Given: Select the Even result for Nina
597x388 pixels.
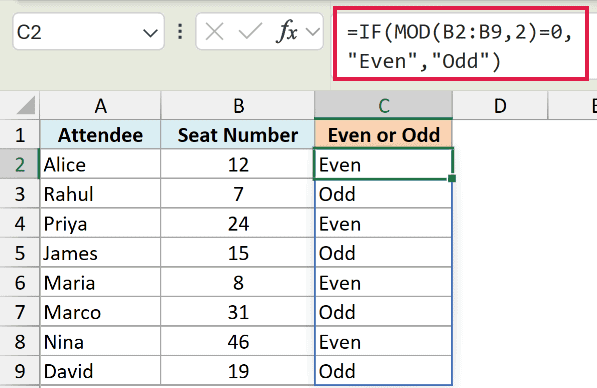Looking at the screenshot, I should tap(383, 342).
